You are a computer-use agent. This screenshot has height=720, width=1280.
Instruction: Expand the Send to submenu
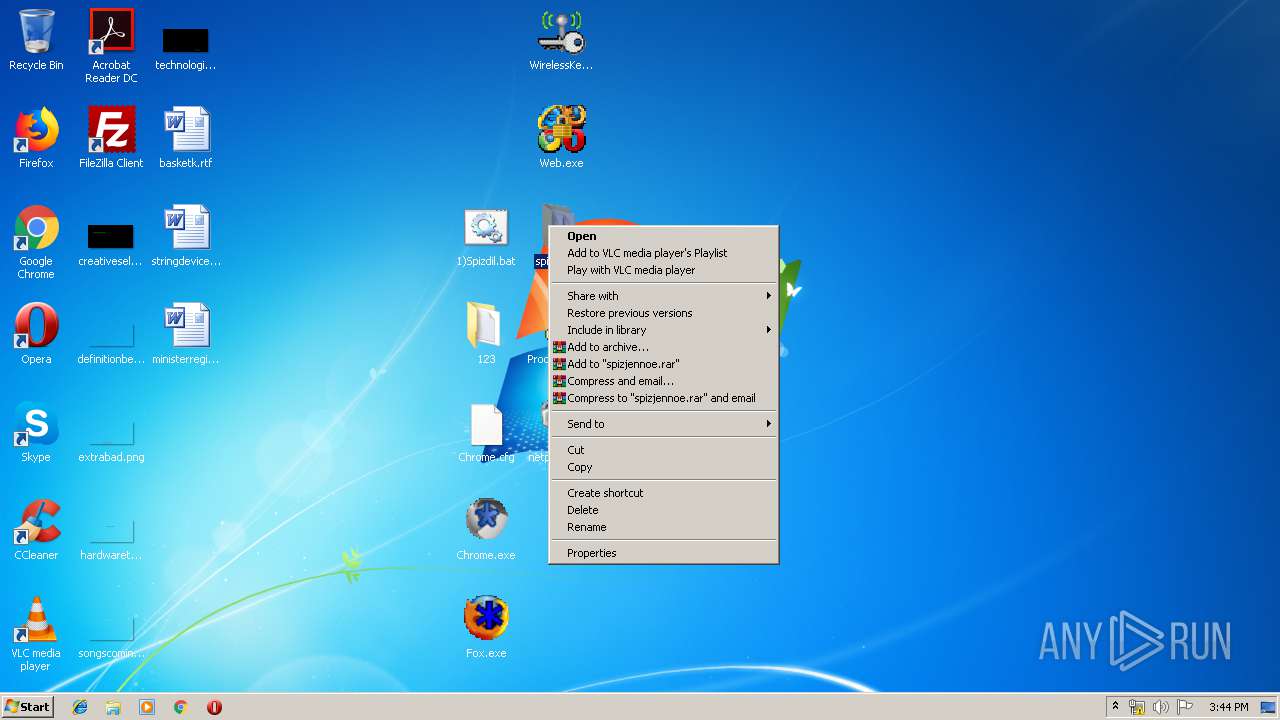click(x=663, y=424)
